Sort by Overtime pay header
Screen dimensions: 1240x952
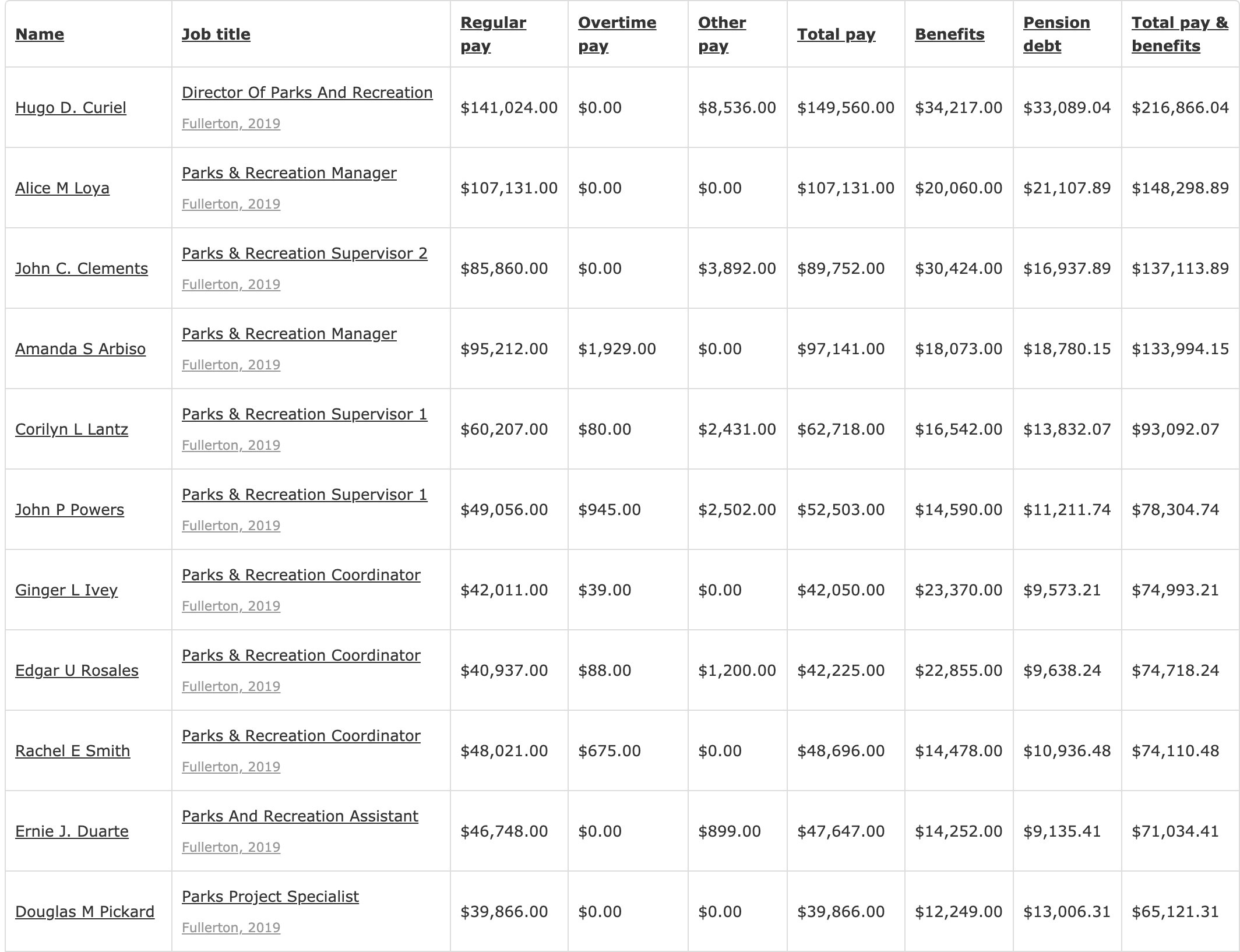[617, 34]
